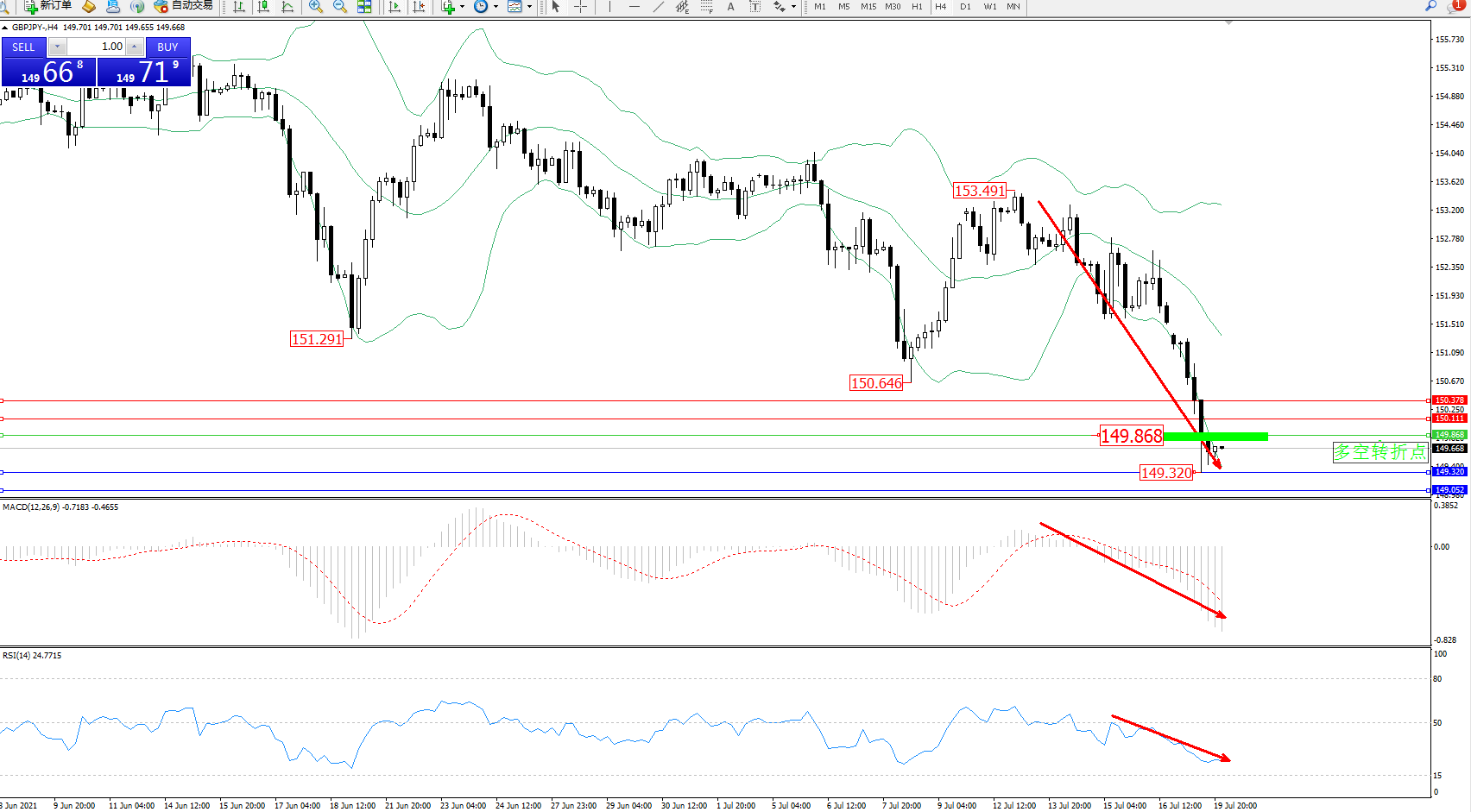
Task: Click the green 149.868 price bar
Action: click(x=1215, y=437)
